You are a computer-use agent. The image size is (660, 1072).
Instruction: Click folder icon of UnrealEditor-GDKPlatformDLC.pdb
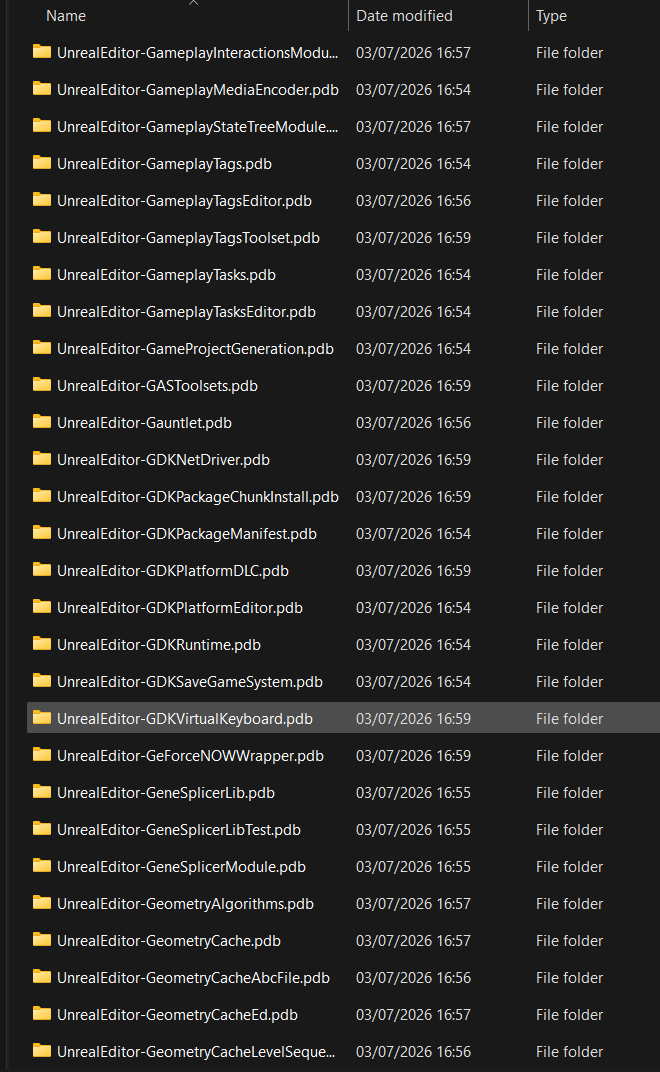42,569
